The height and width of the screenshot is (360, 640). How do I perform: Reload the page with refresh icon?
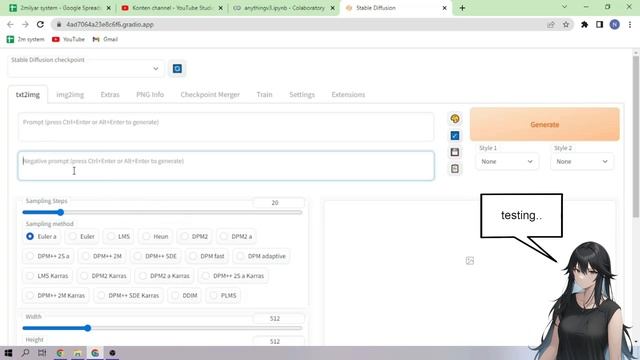coord(40,24)
